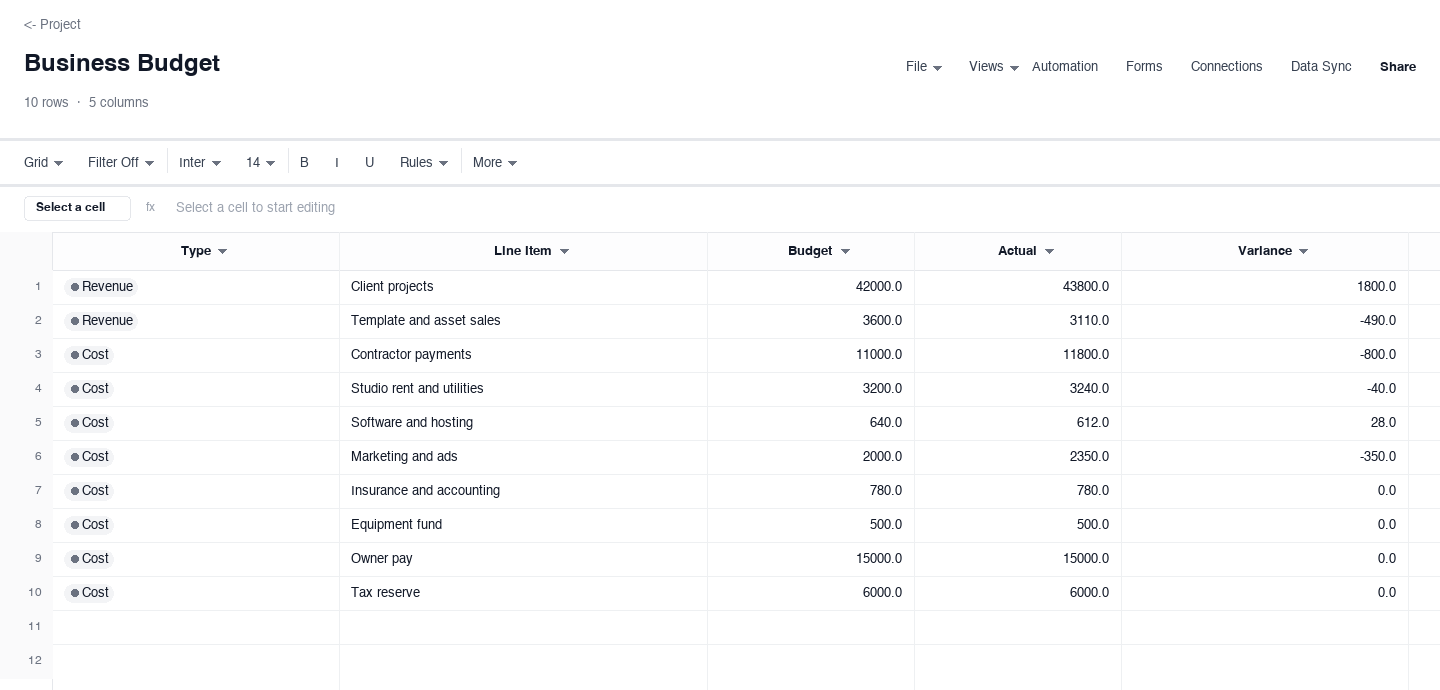Open the Automation menu item
The image size is (1440, 690).
click(x=1065, y=67)
